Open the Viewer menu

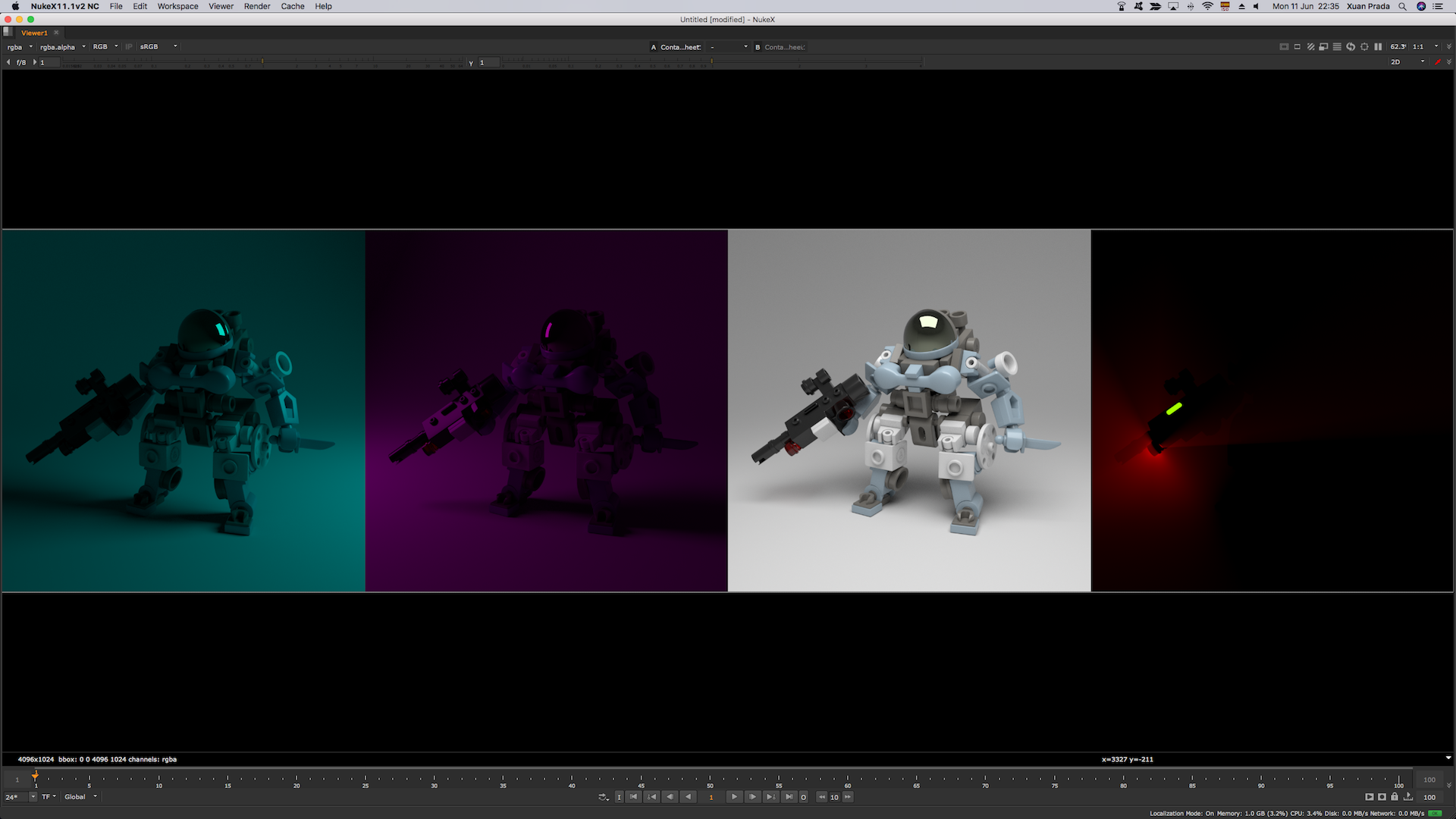(x=221, y=6)
